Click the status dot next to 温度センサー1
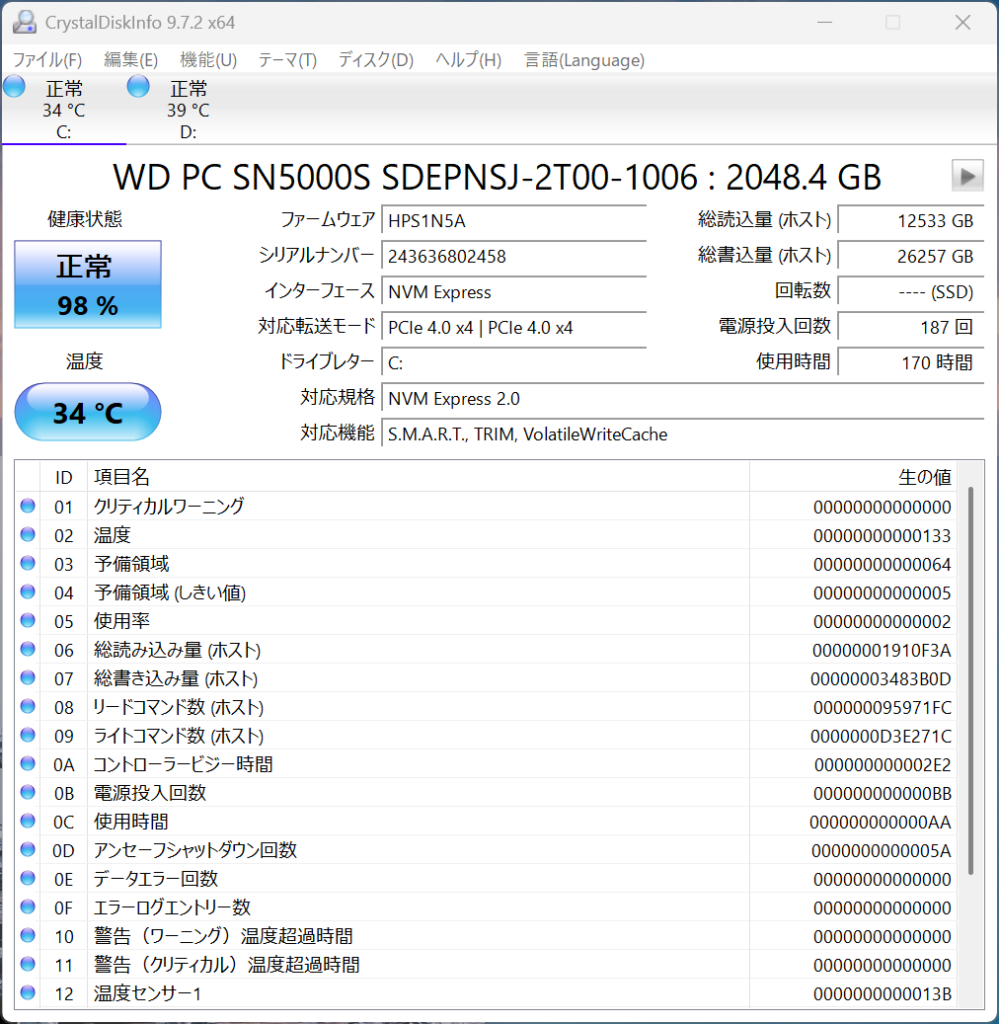This screenshot has width=999, height=1024. 27,993
